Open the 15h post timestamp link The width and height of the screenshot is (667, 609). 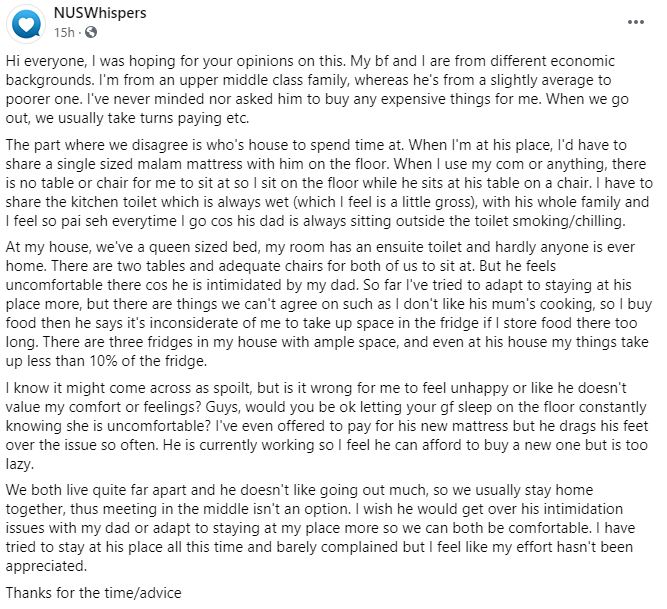[64, 32]
